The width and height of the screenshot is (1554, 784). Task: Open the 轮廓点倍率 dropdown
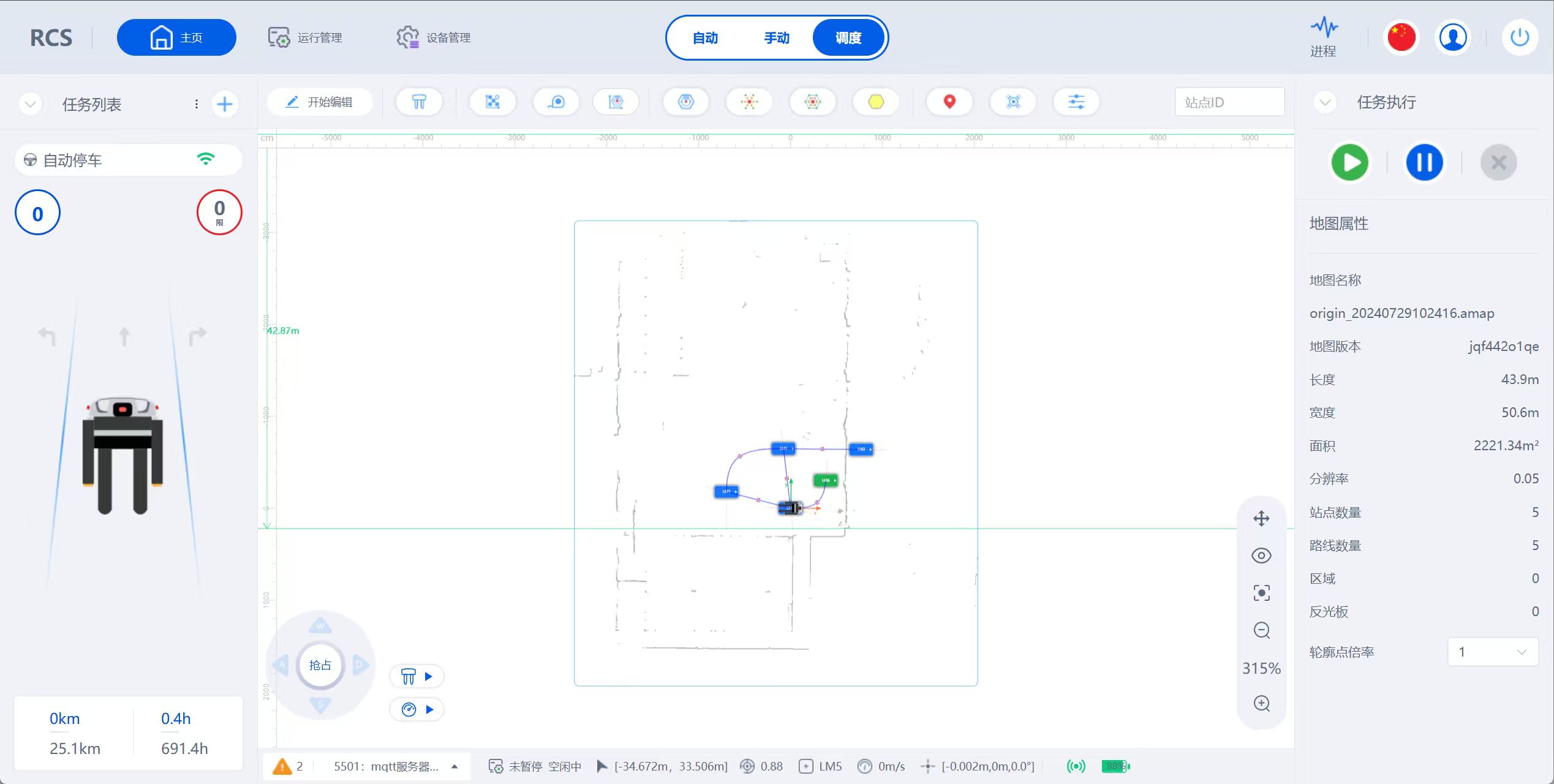(1493, 652)
